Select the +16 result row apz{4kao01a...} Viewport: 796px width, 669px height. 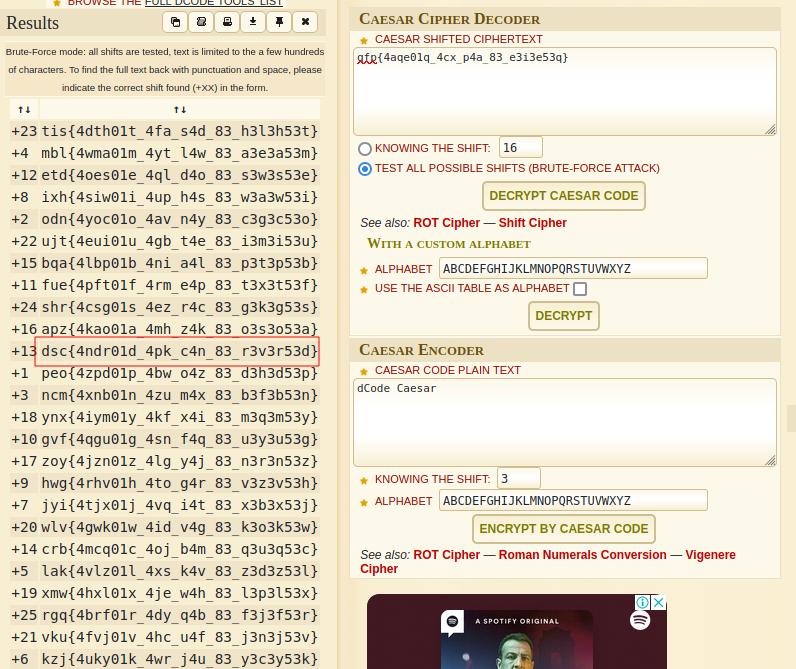[164, 329]
